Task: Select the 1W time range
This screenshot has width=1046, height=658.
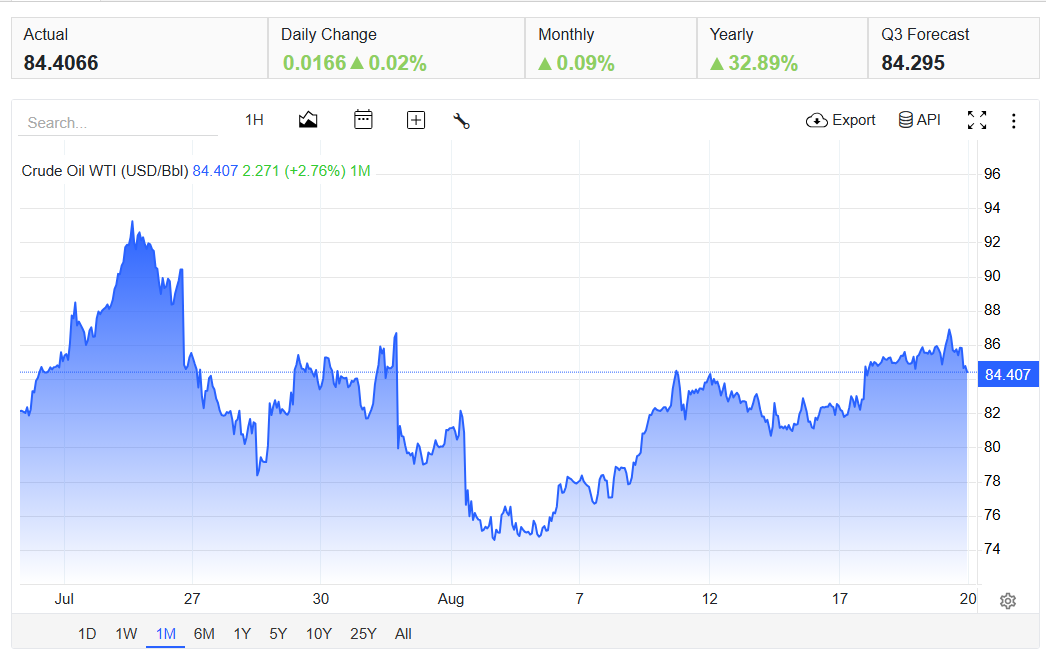Action: coord(126,634)
